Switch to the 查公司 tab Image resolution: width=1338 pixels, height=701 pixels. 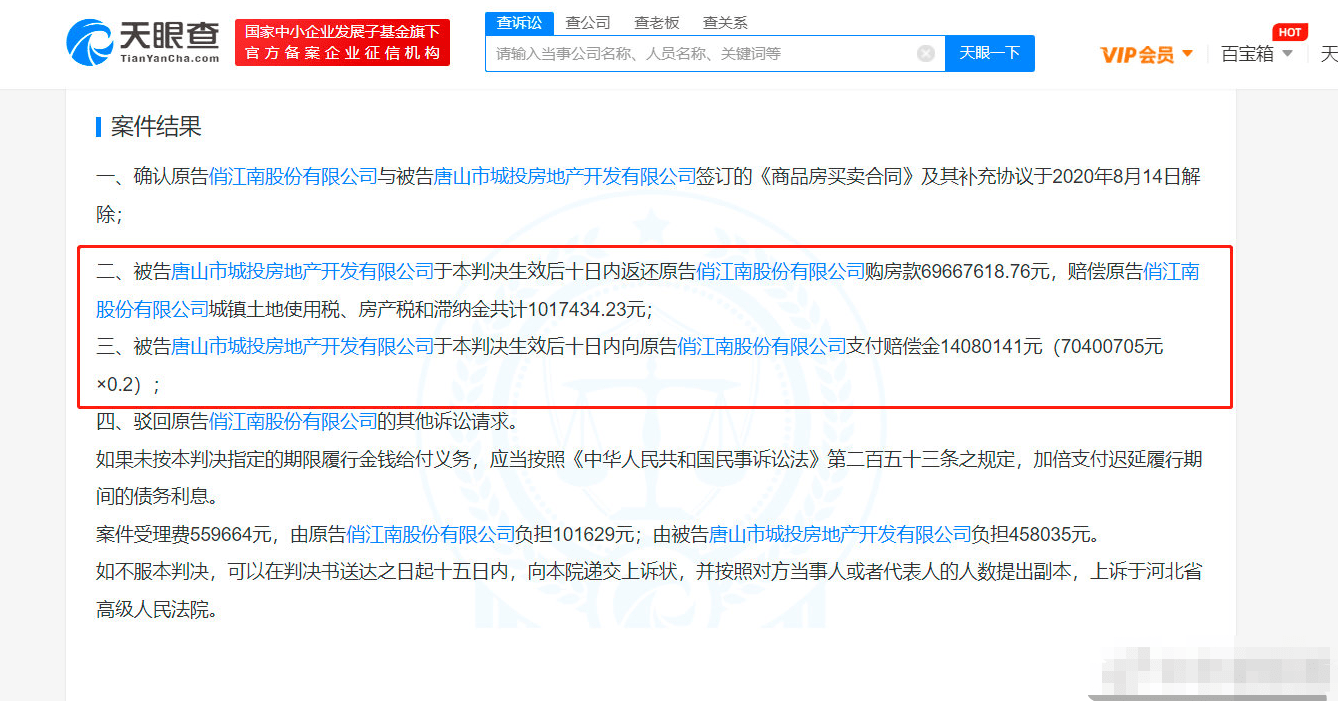(587, 21)
